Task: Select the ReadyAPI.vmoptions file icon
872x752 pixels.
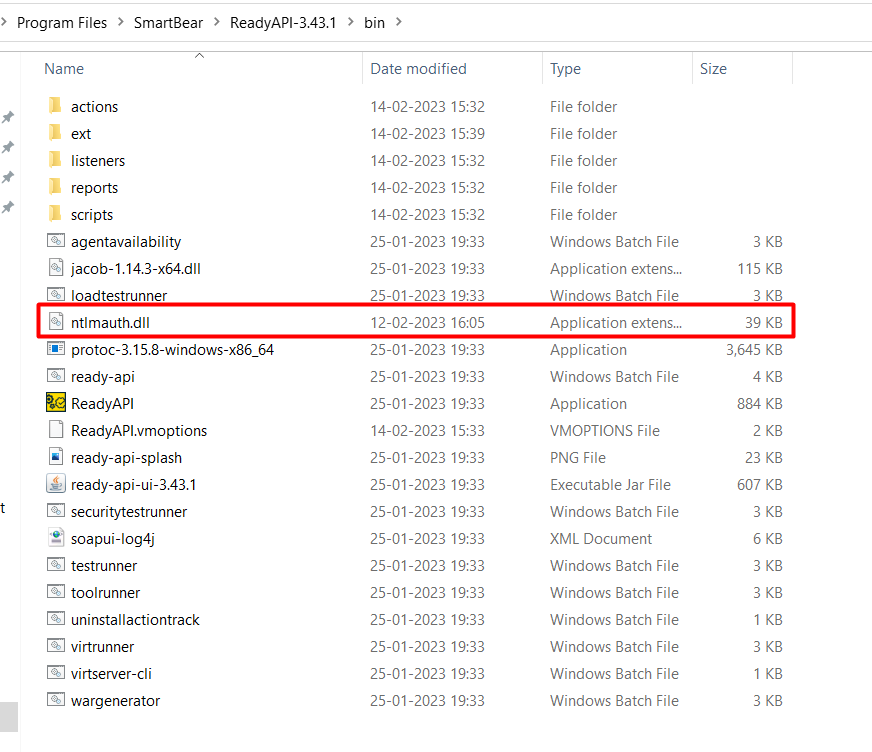Action: (x=56, y=431)
